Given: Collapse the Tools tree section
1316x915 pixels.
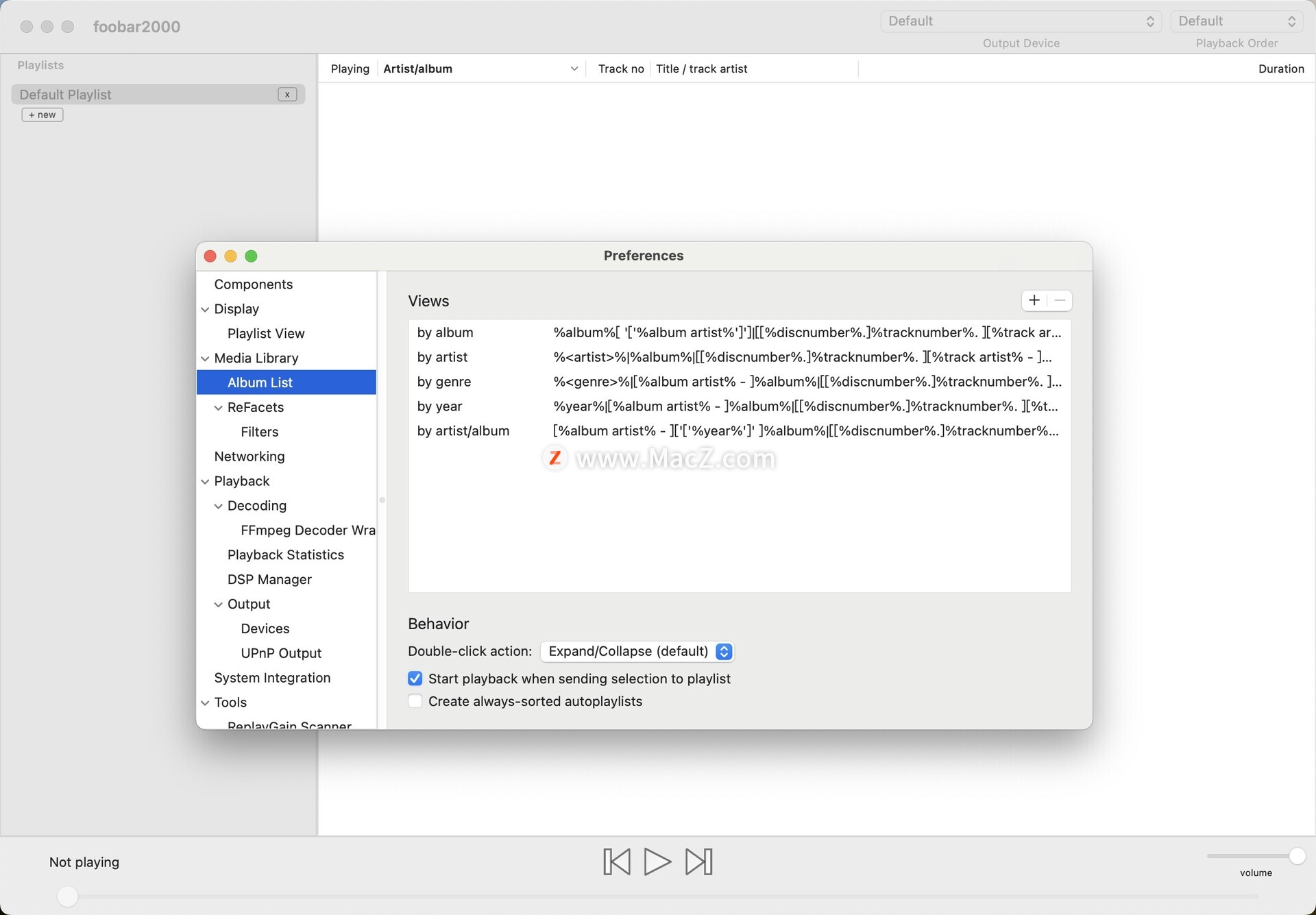Looking at the screenshot, I should point(205,703).
